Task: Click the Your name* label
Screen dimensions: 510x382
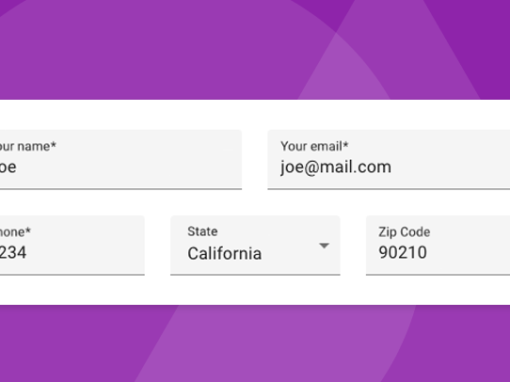Action: point(28,146)
